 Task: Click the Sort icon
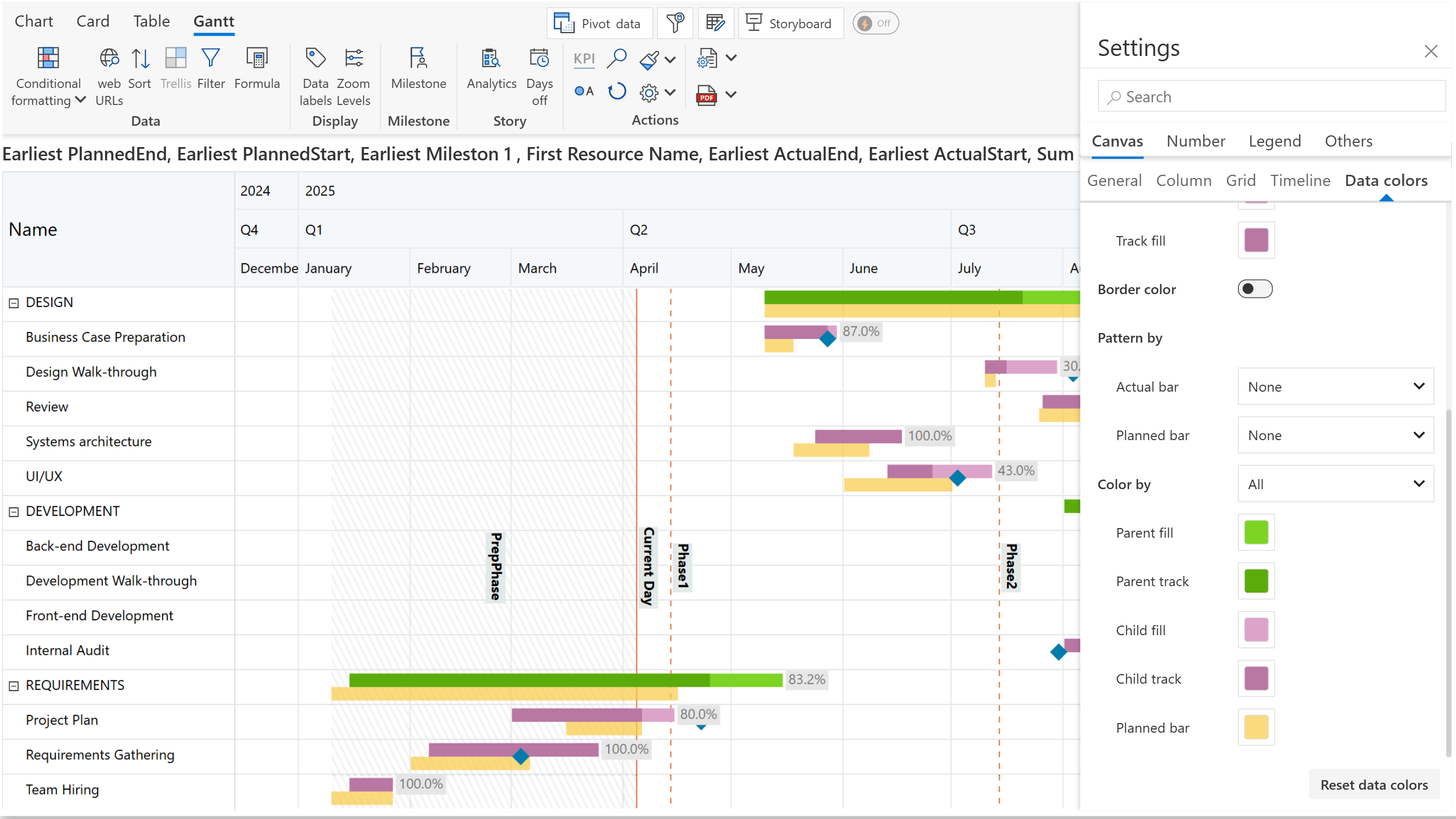click(x=140, y=59)
